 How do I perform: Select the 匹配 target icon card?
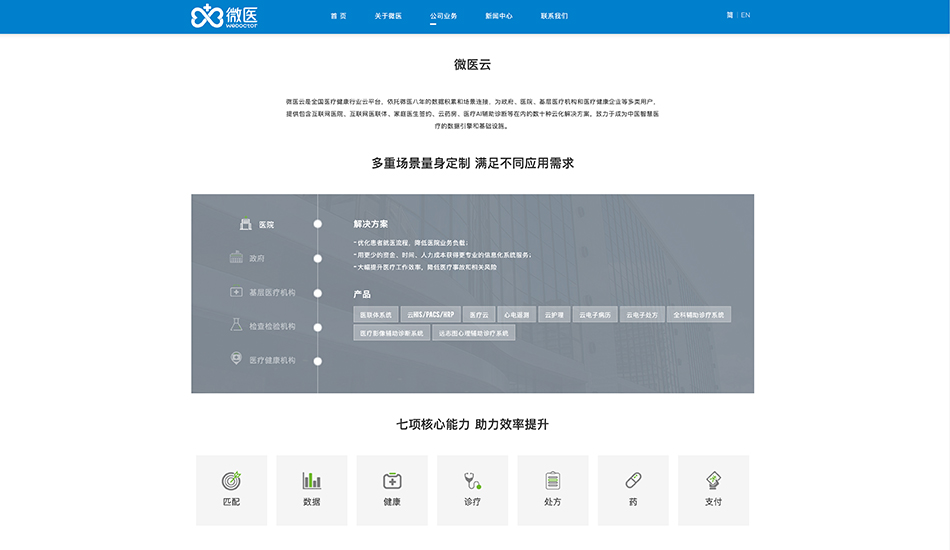coord(231,489)
